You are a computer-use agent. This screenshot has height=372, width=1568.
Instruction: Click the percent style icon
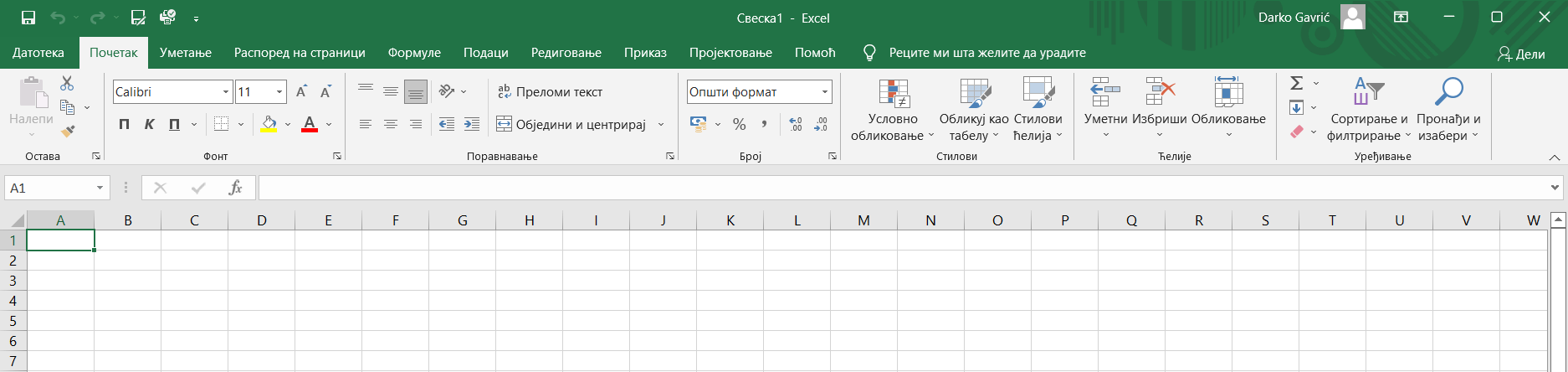pos(739,124)
